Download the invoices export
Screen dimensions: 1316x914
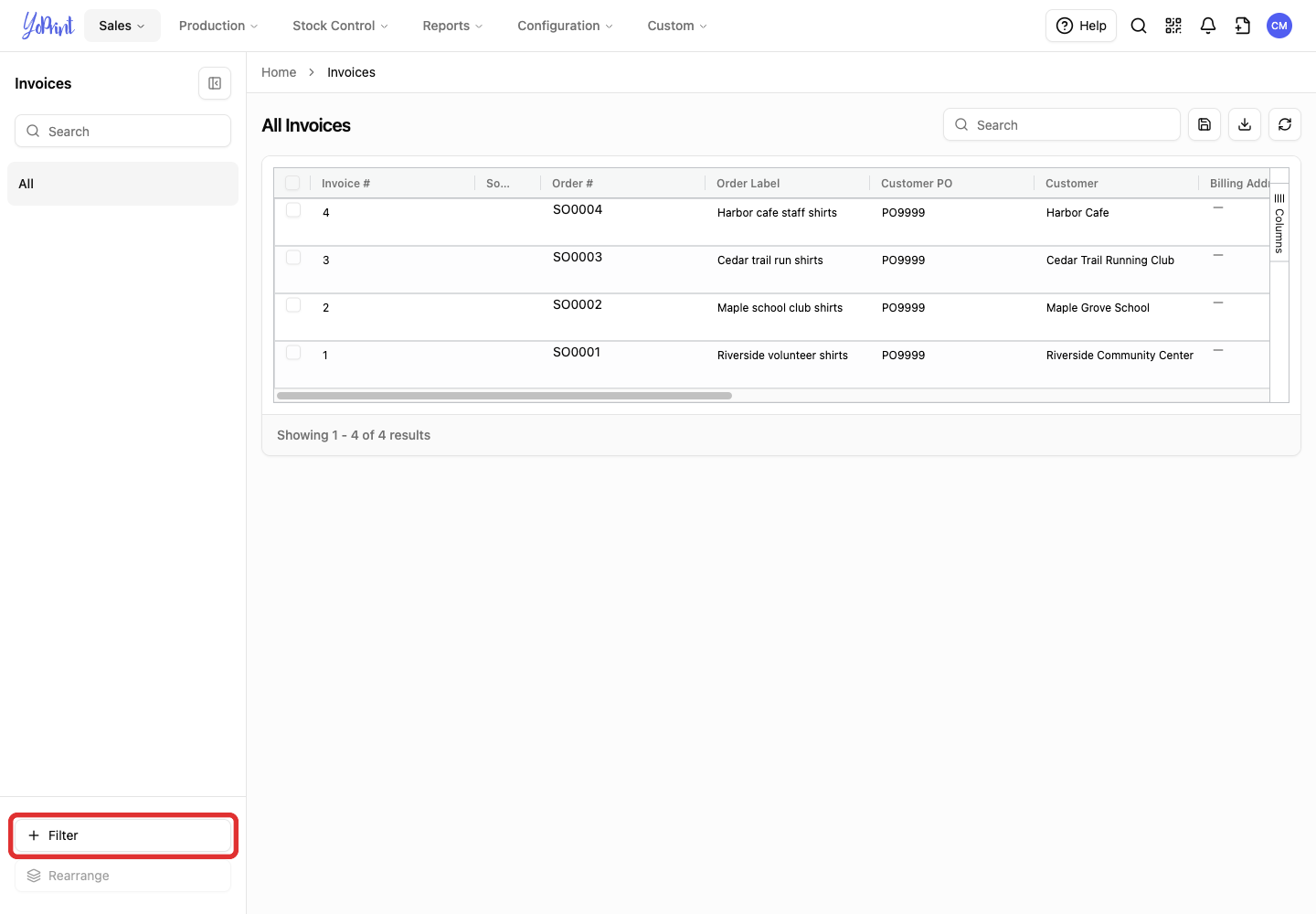click(x=1245, y=124)
